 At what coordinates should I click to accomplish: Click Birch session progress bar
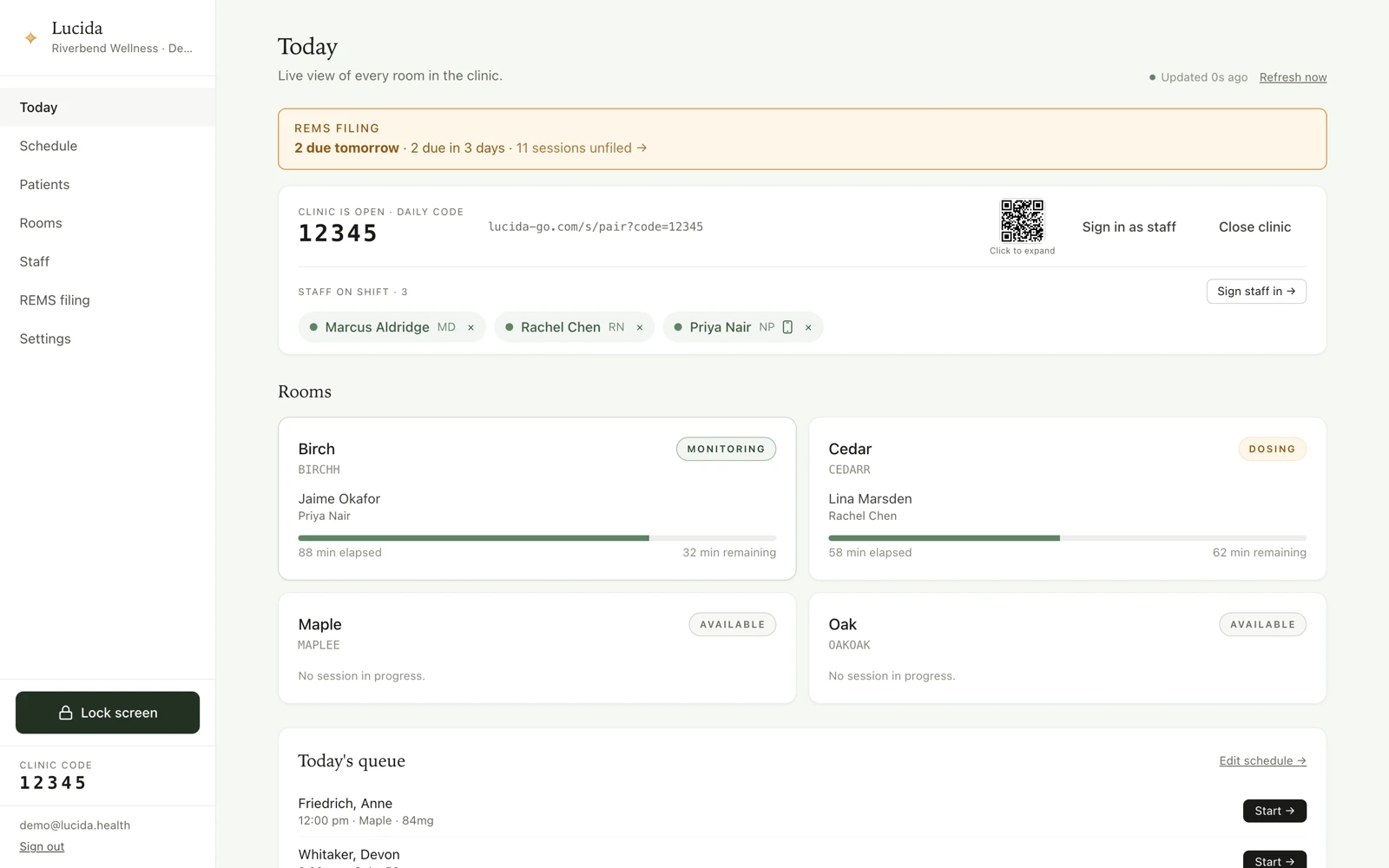click(x=537, y=538)
